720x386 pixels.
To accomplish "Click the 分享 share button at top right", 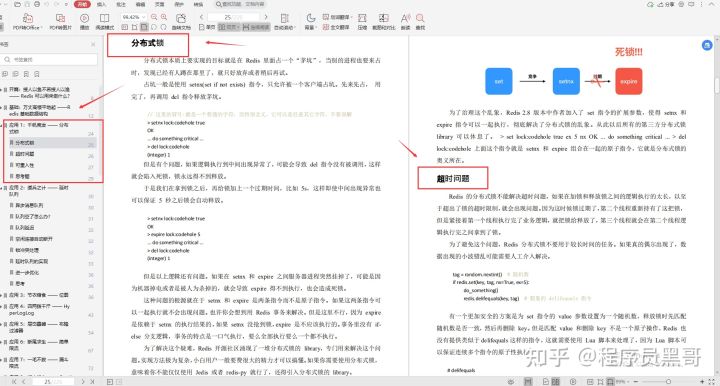I will 665,4.
